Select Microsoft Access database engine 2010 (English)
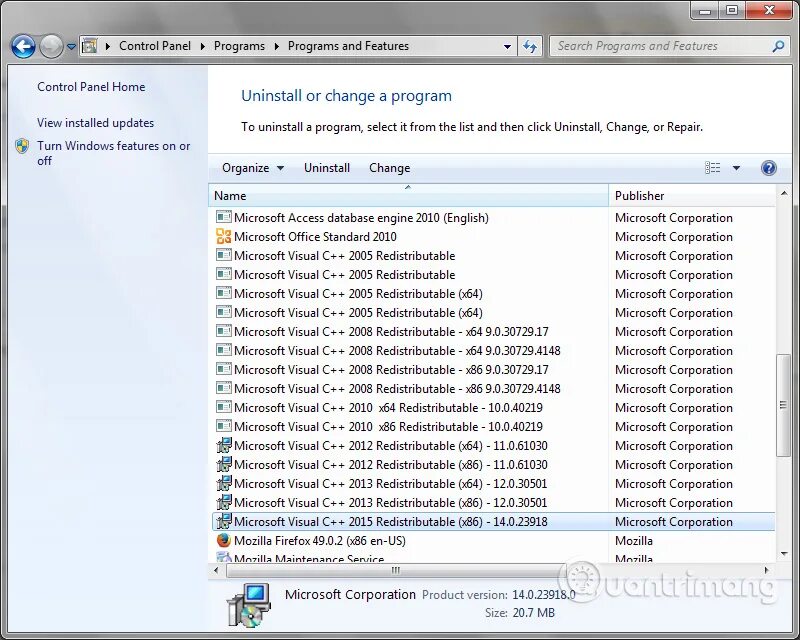Screen dimensions: 800x640 coord(361,218)
